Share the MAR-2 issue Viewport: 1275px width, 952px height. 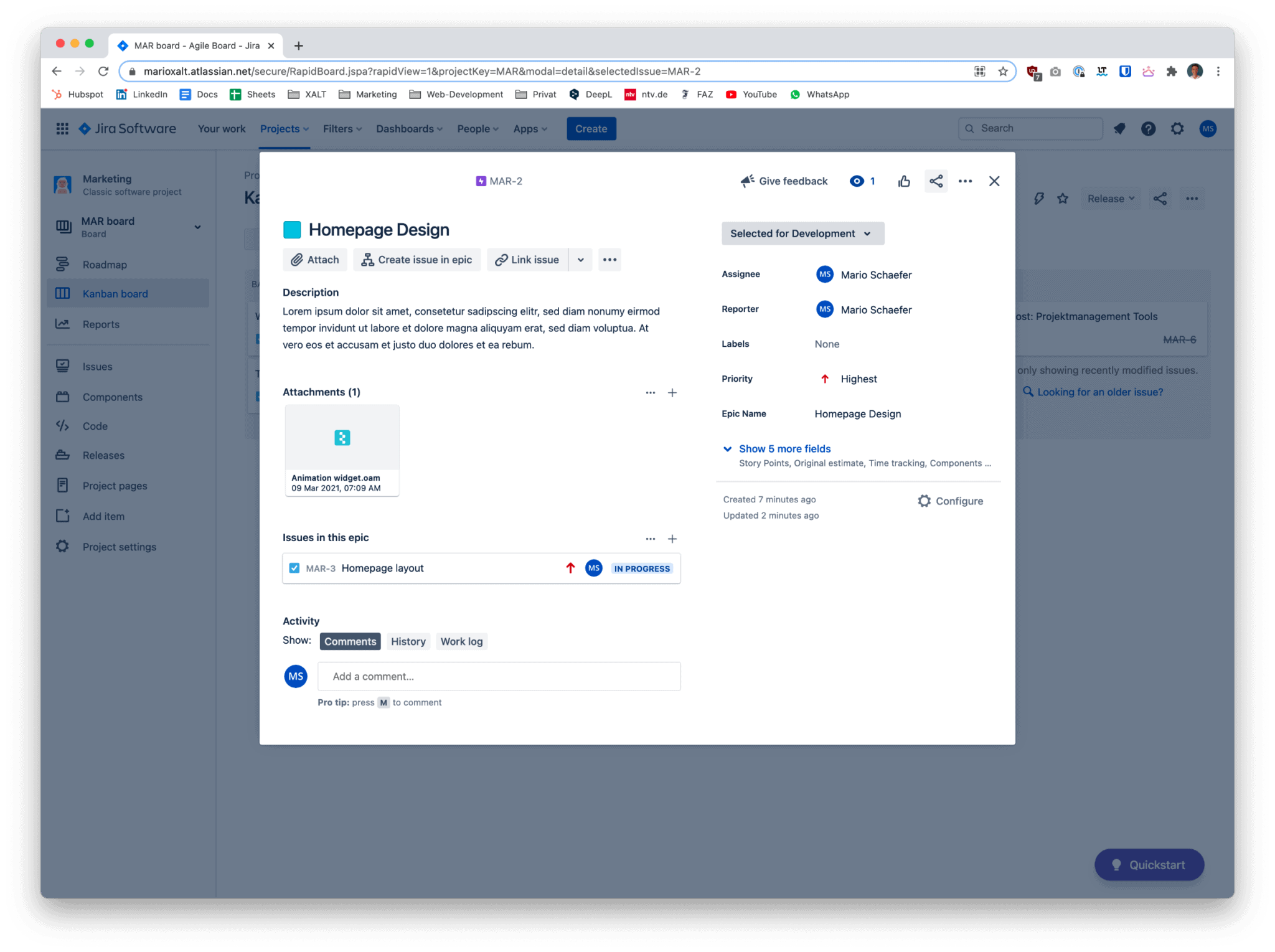[936, 181]
